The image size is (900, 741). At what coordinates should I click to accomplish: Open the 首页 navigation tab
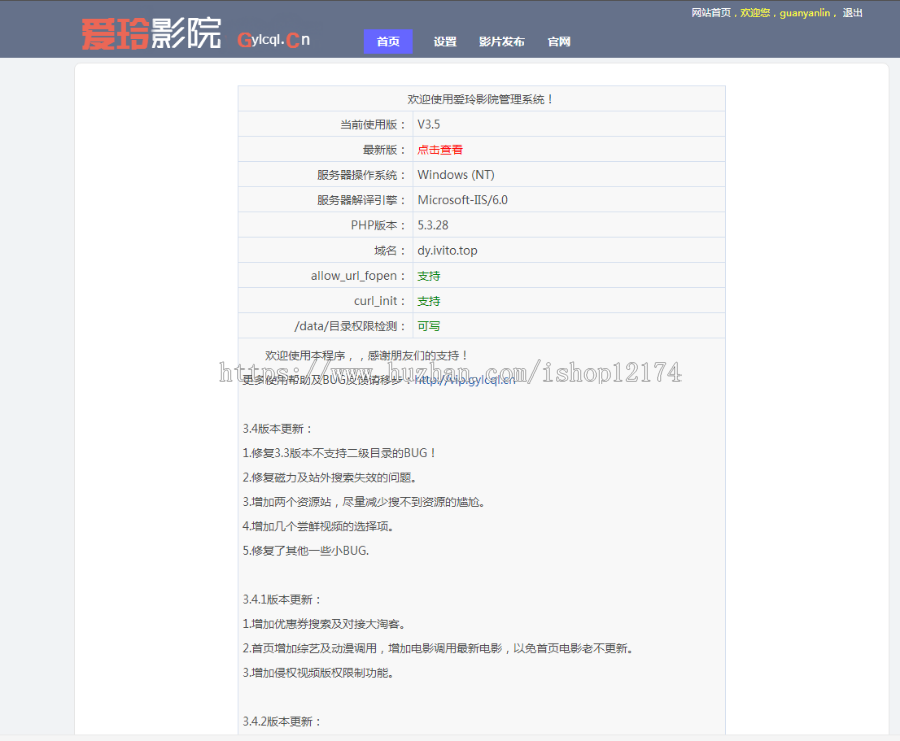(387, 42)
